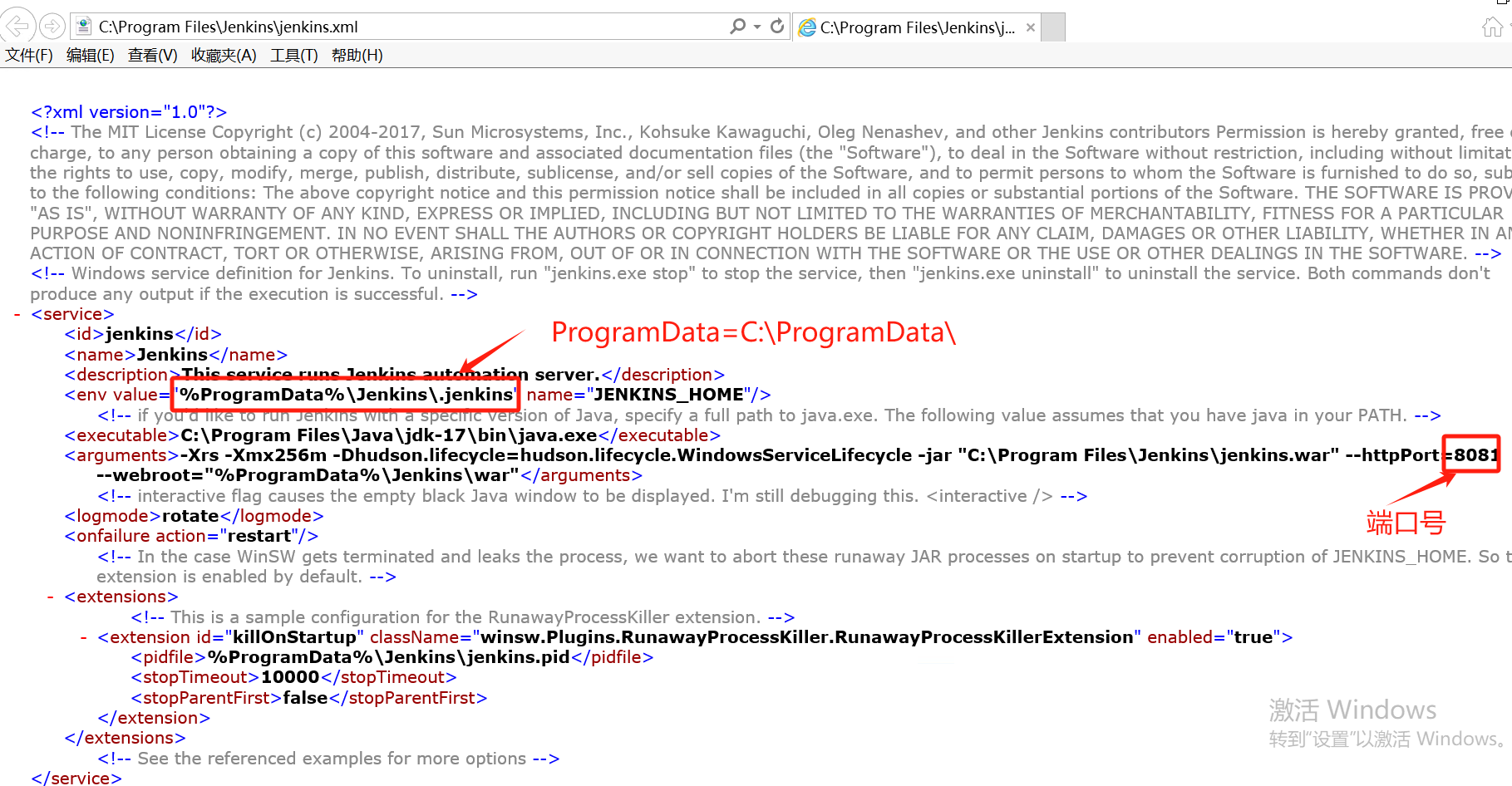
Task: Open the 工具(T) menu
Action: [294, 56]
